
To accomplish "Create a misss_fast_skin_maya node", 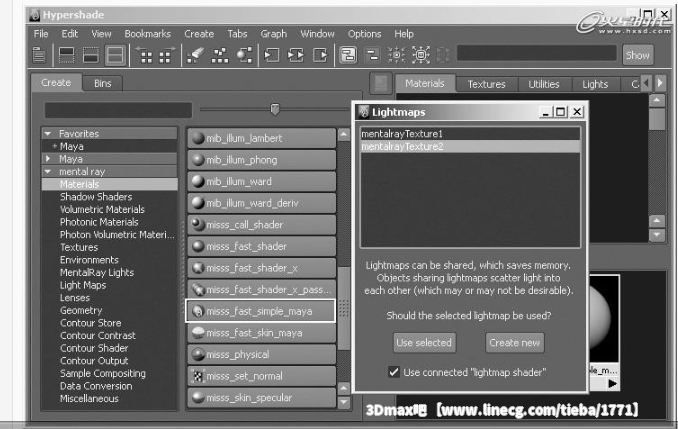I will 262,333.
